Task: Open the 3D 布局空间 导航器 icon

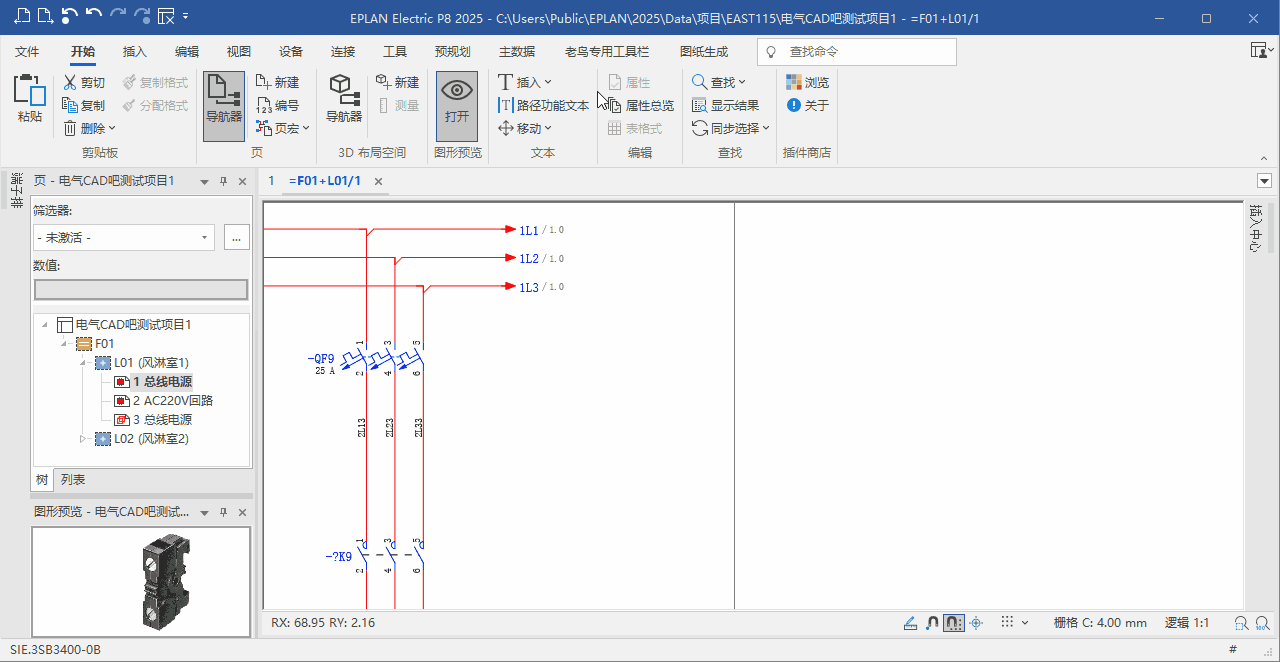Action: (x=344, y=91)
